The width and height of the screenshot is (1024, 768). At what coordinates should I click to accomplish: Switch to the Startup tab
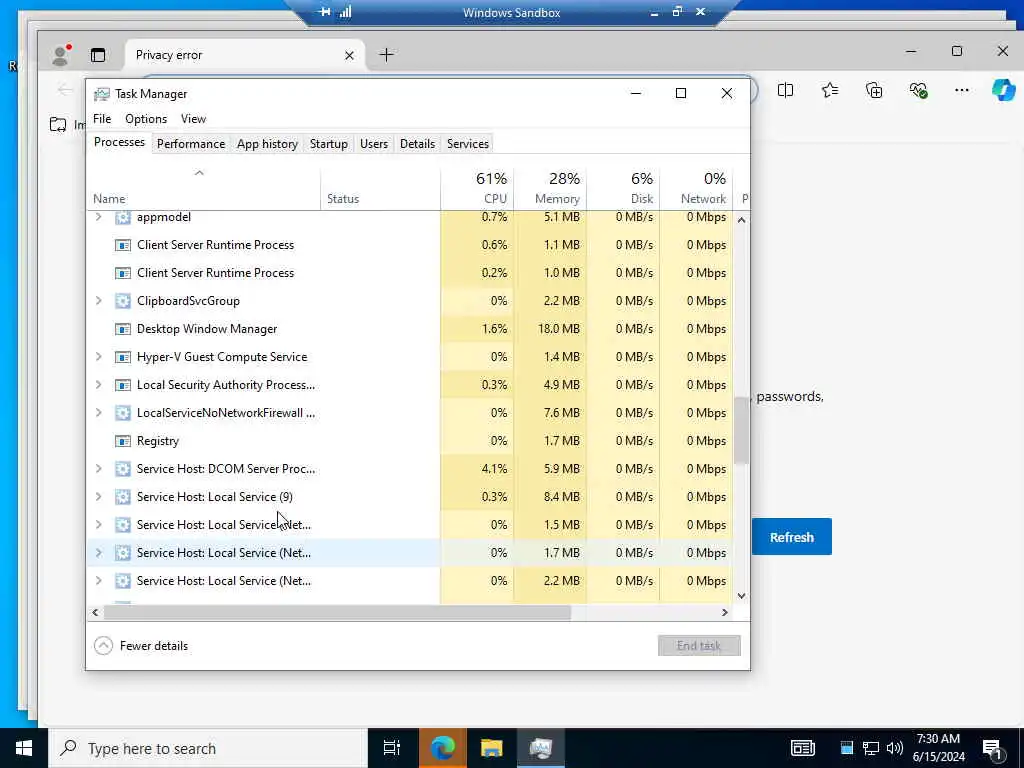[328, 144]
